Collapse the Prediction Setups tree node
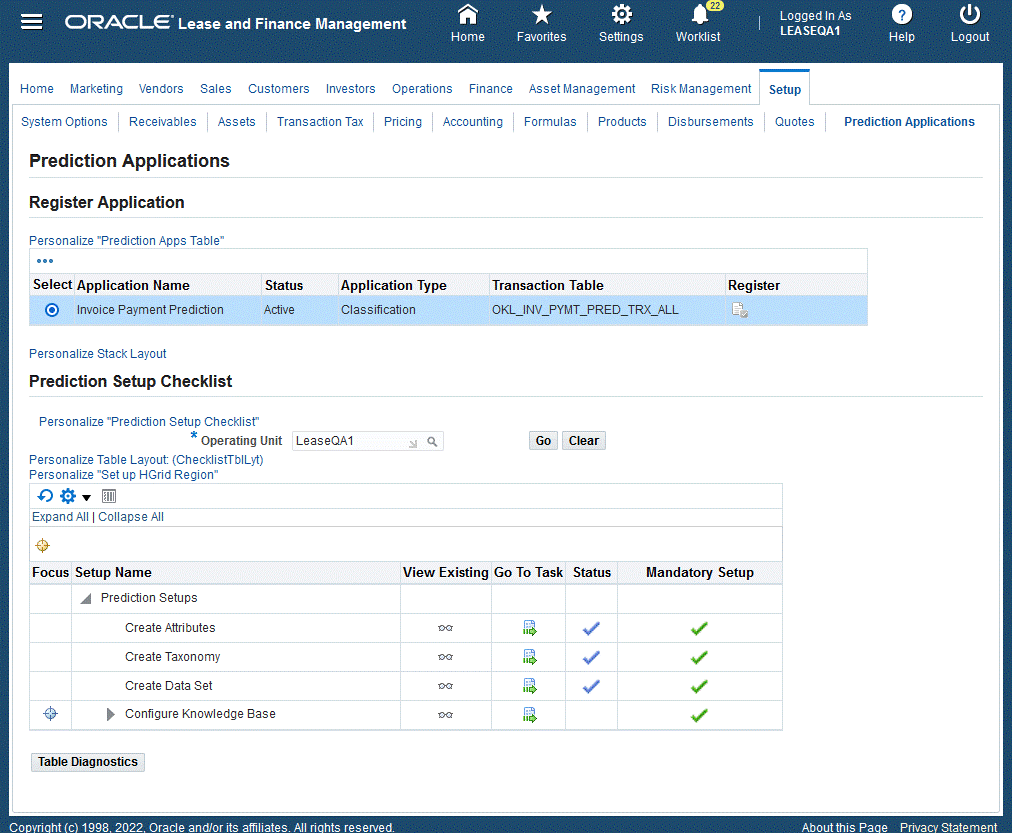1012x833 pixels. pos(86,599)
